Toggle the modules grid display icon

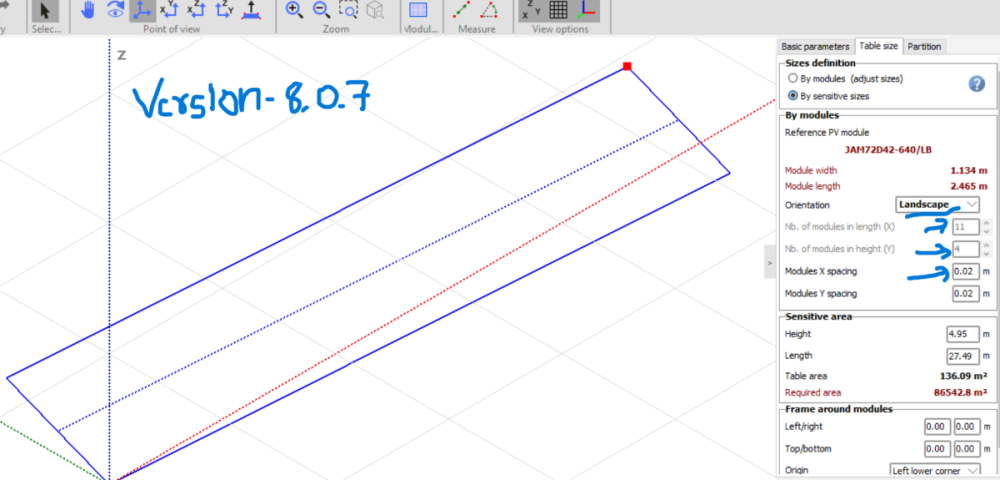point(418,11)
